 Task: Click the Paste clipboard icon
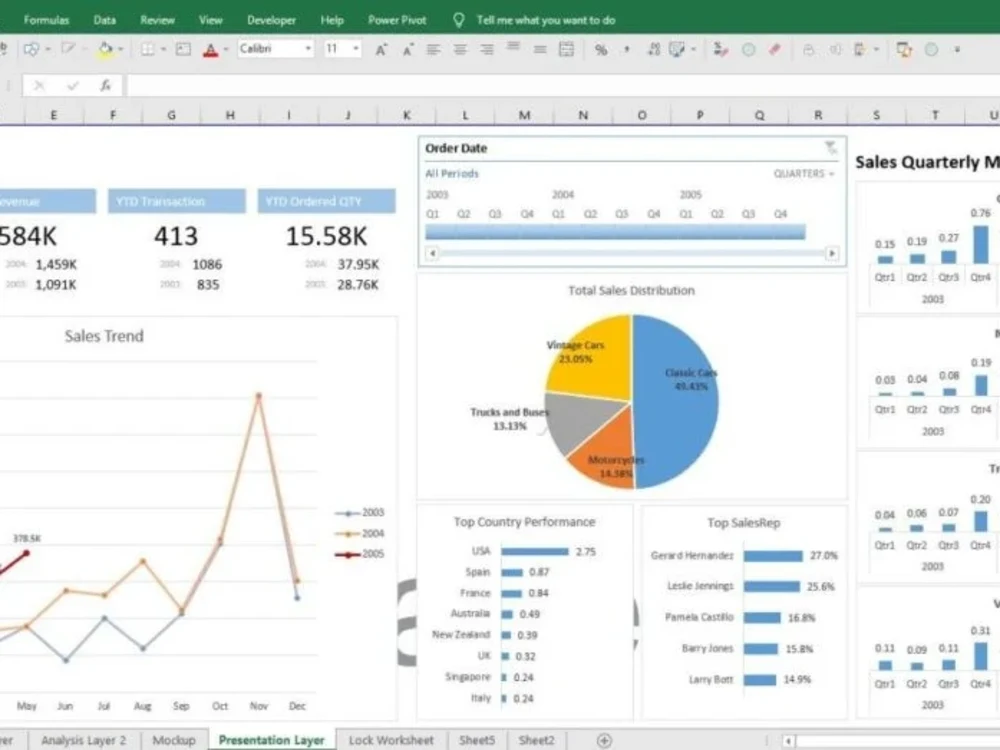860,49
